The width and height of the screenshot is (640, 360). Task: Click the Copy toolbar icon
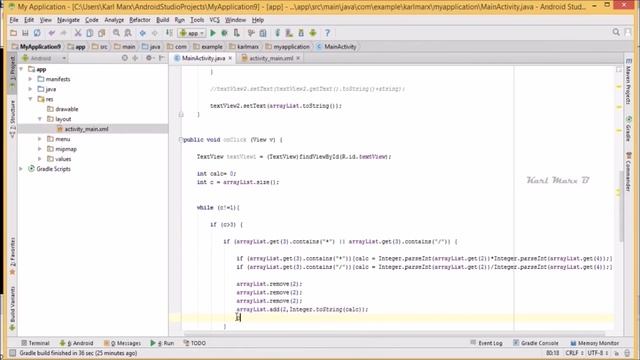pos(90,33)
